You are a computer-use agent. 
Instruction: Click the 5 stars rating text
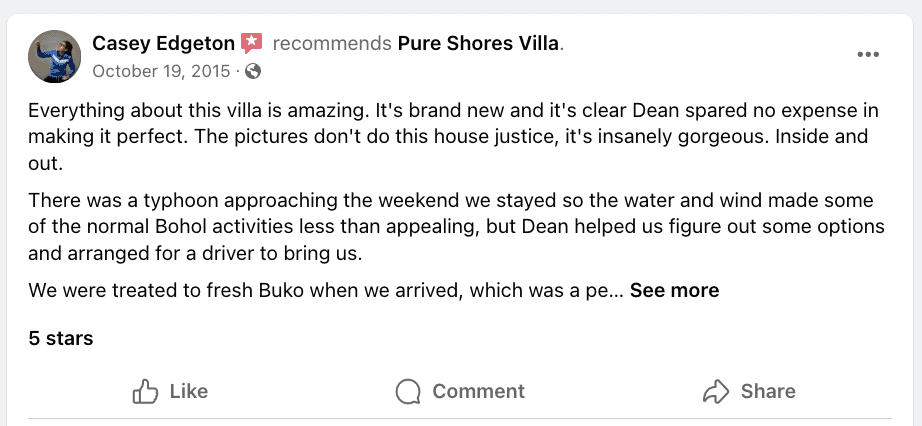tap(61, 338)
